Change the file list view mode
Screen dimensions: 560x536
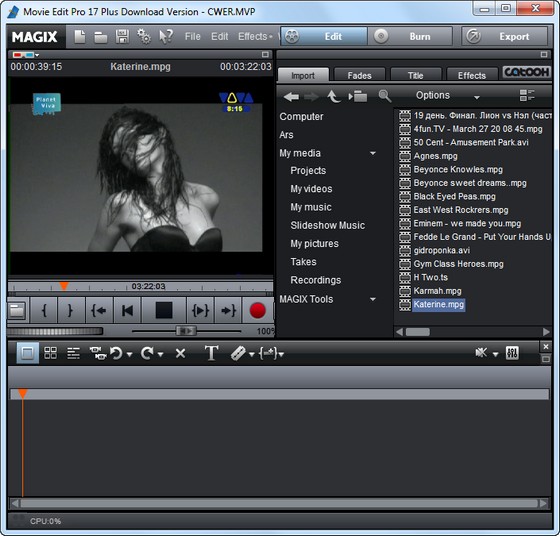(x=527, y=95)
